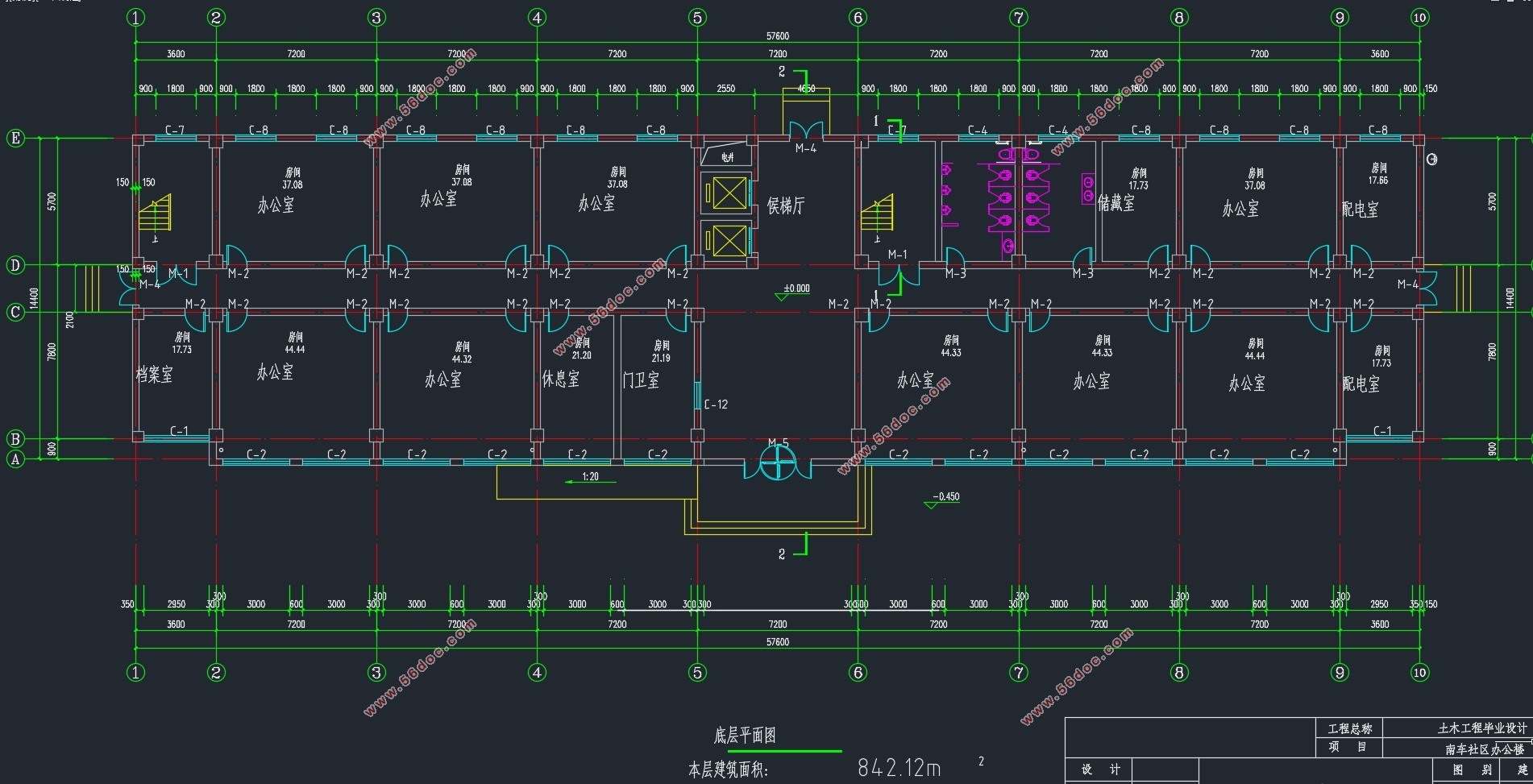Select the 底层平面图 drawing title
This screenshot has width=1533, height=784.
point(745,735)
